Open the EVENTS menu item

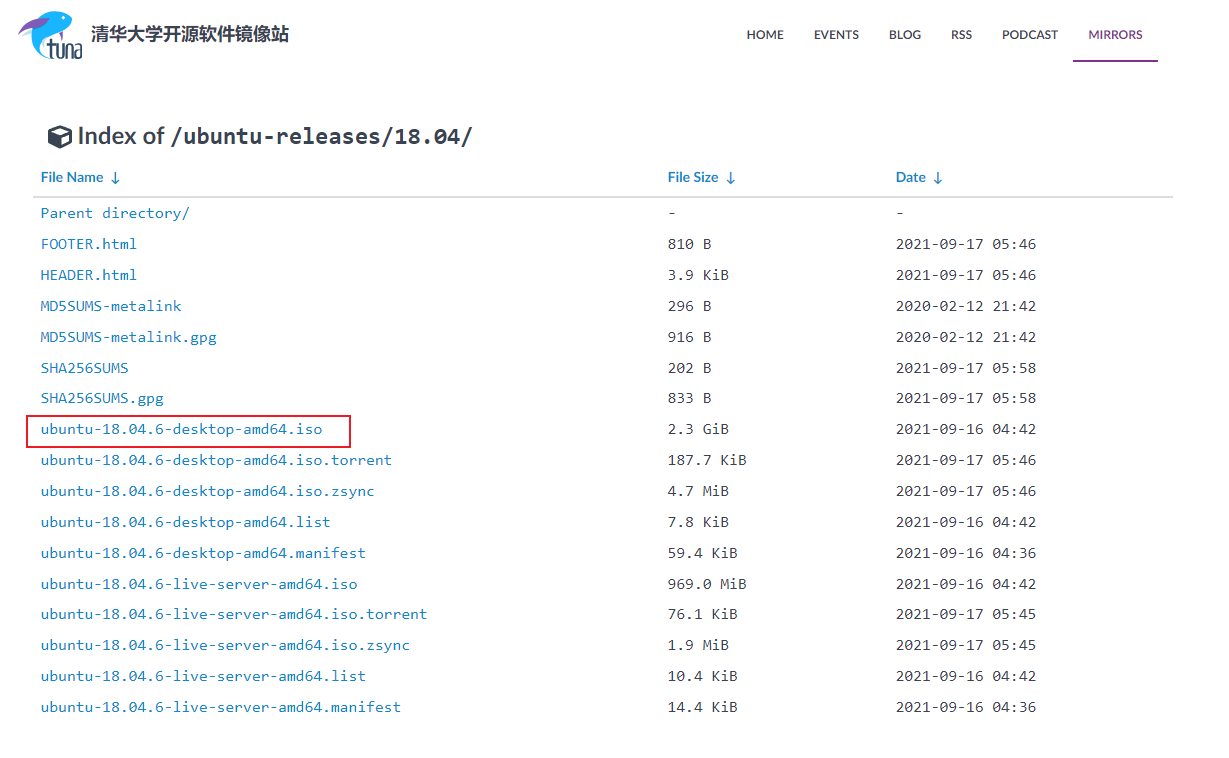836,34
